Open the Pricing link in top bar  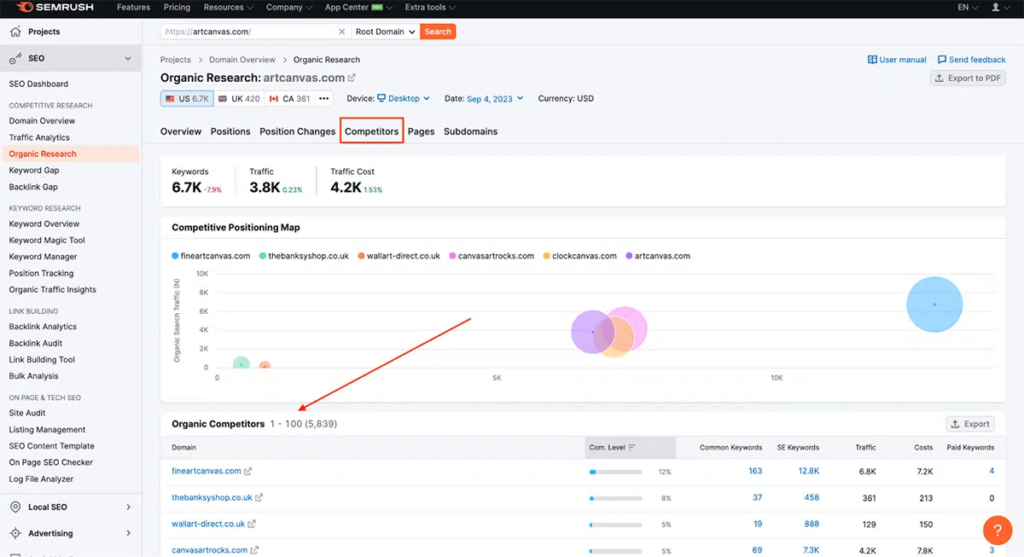176,7
